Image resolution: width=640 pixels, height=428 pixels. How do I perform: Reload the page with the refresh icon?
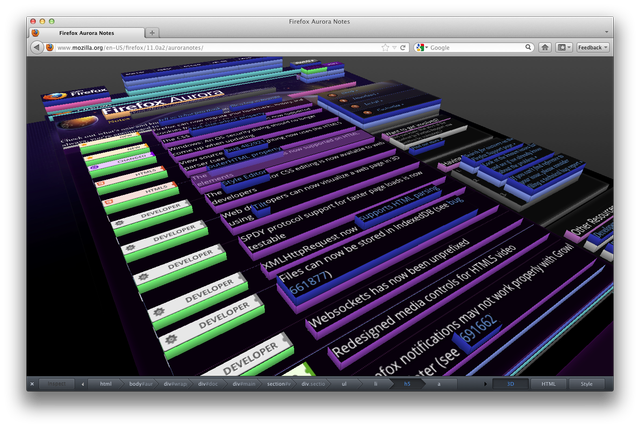click(x=403, y=47)
